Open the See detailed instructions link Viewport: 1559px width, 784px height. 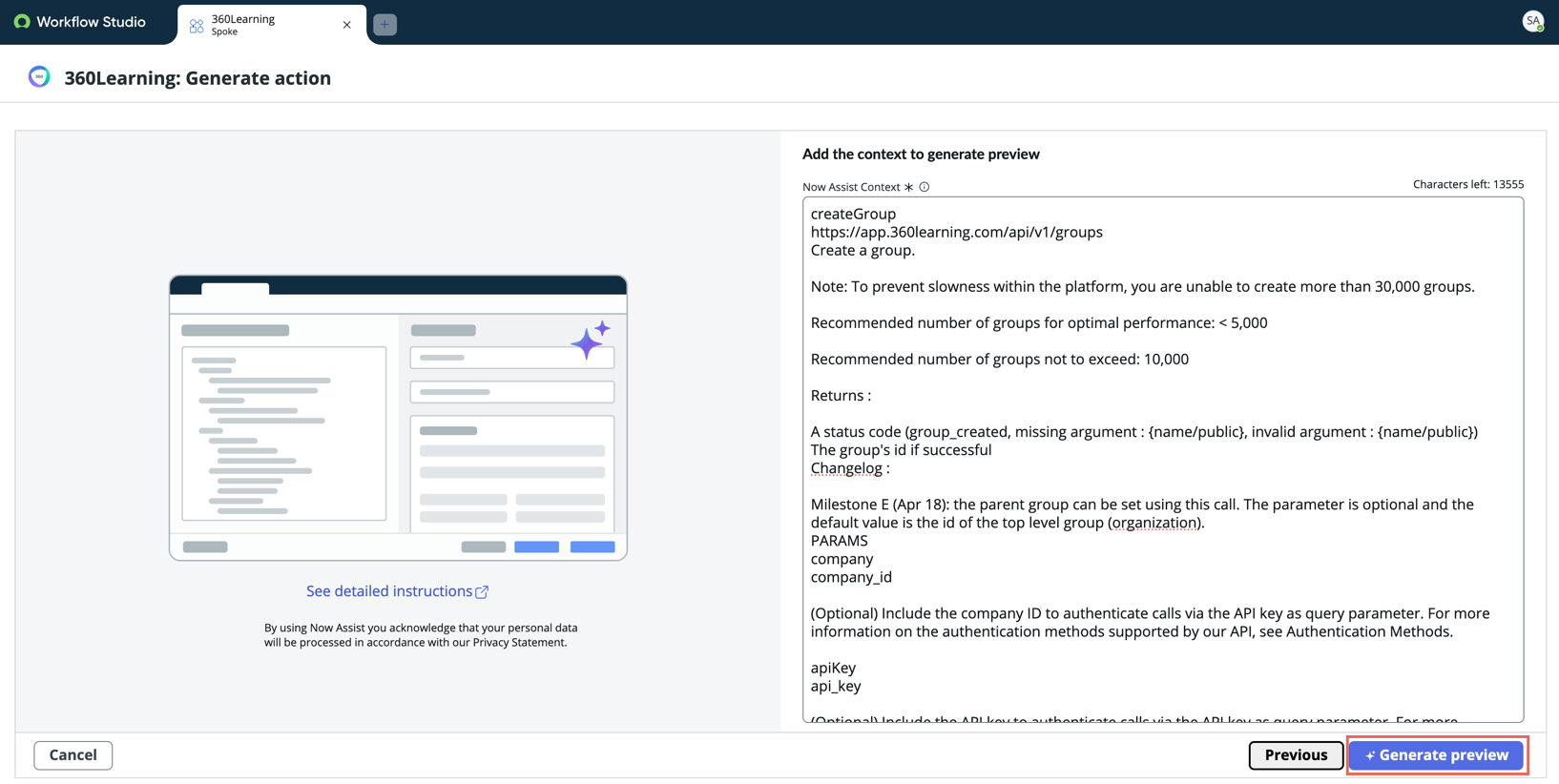pyautogui.click(x=389, y=591)
